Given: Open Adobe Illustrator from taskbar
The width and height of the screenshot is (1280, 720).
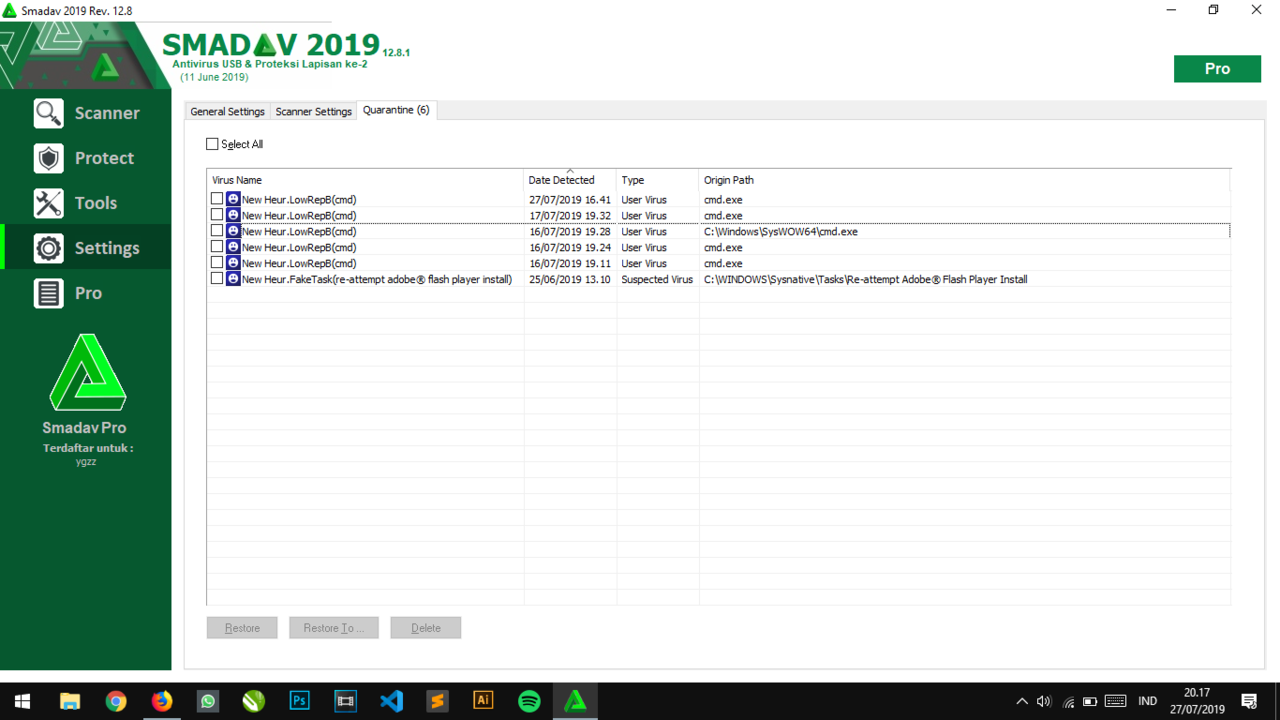Looking at the screenshot, I should pos(483,701).
